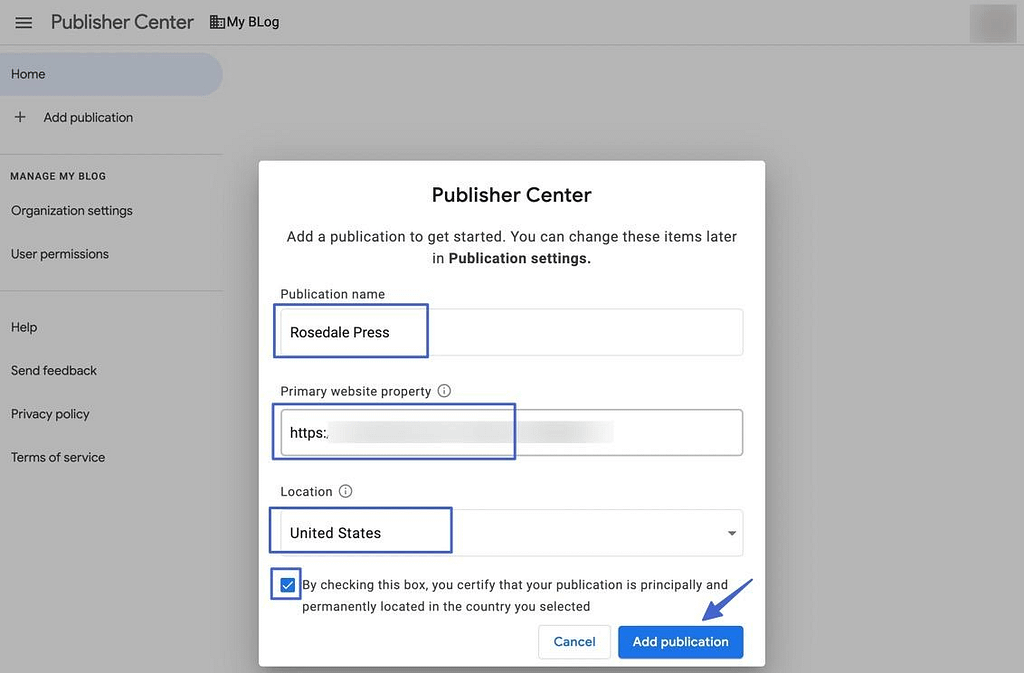
Task: Open the navigation hamburger menu
Action: pos(23,22)
